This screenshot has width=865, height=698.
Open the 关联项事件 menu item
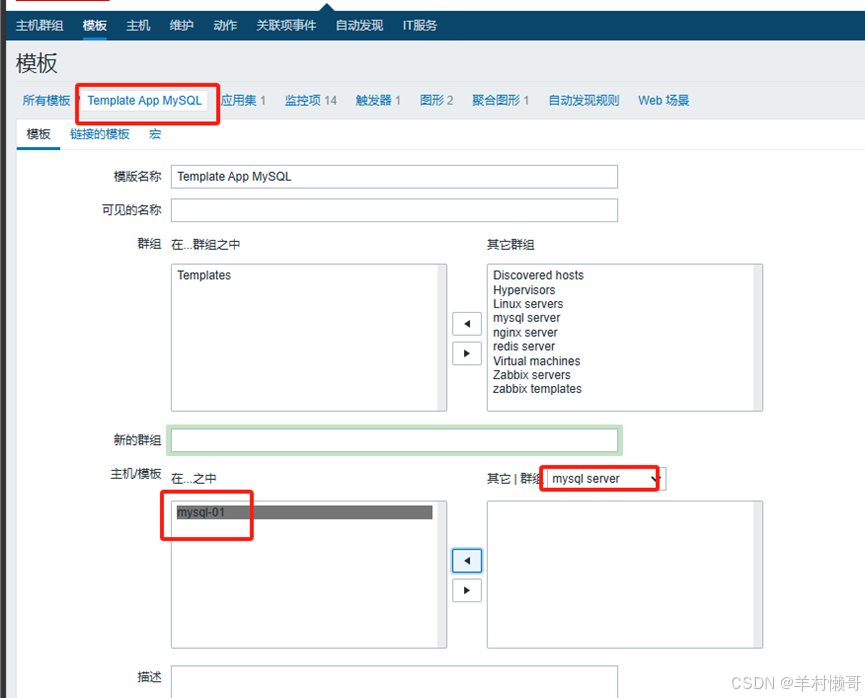286,25
